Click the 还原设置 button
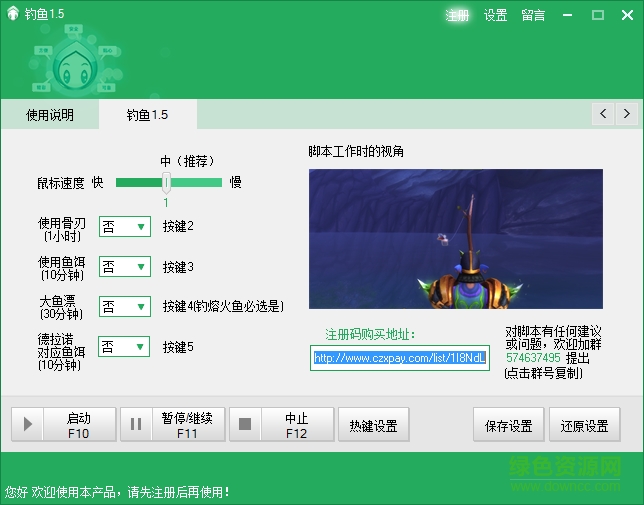Viewport: 644px width, 505px height. 584,425
